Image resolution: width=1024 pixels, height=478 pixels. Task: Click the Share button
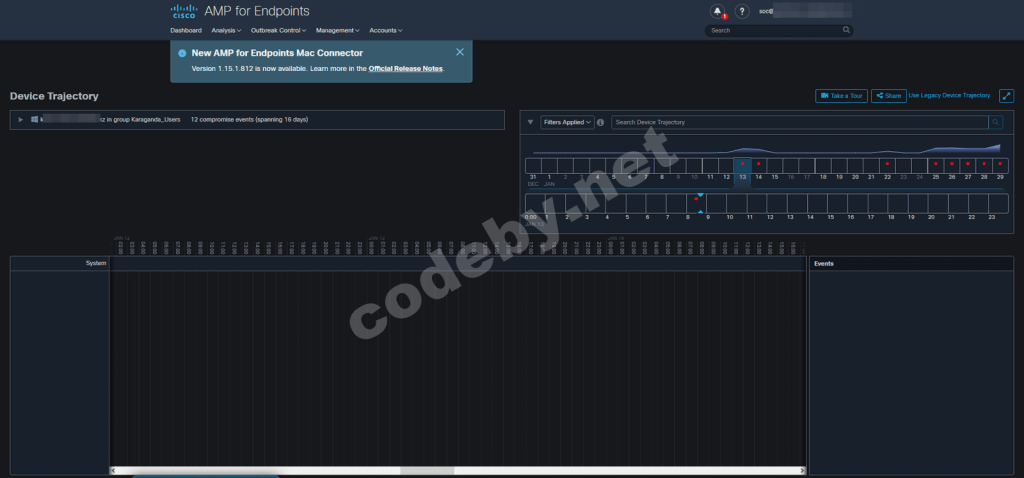click(888, 96)
